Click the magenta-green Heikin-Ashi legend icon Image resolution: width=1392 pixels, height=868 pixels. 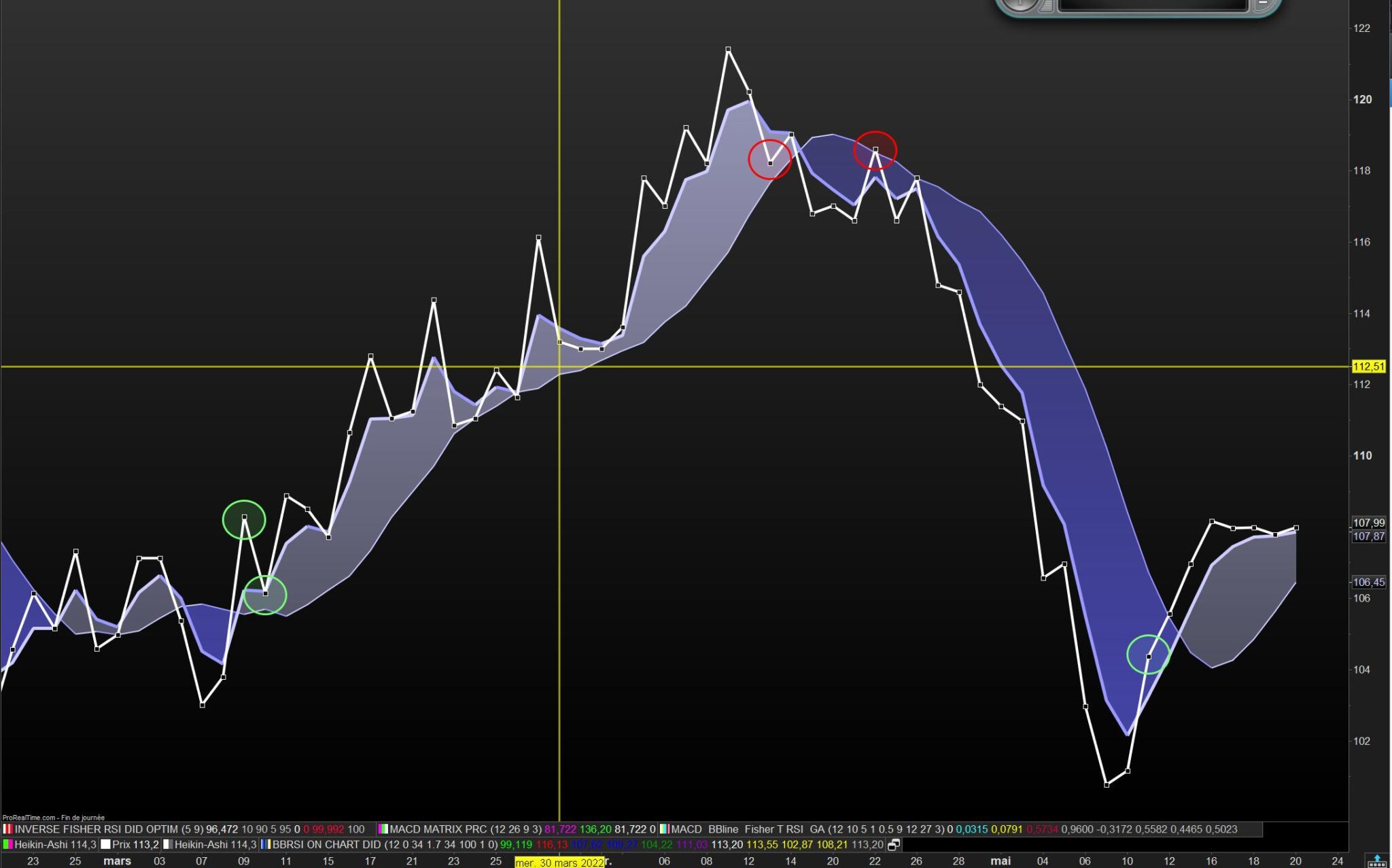tap(7, 845)
